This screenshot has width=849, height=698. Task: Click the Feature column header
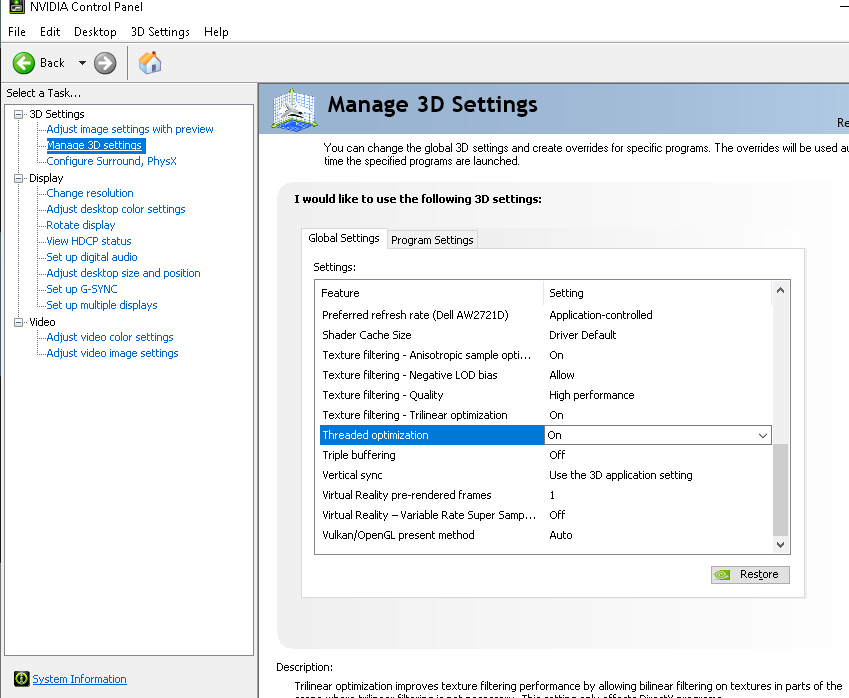pyautogui.click(x=430, y=293)
